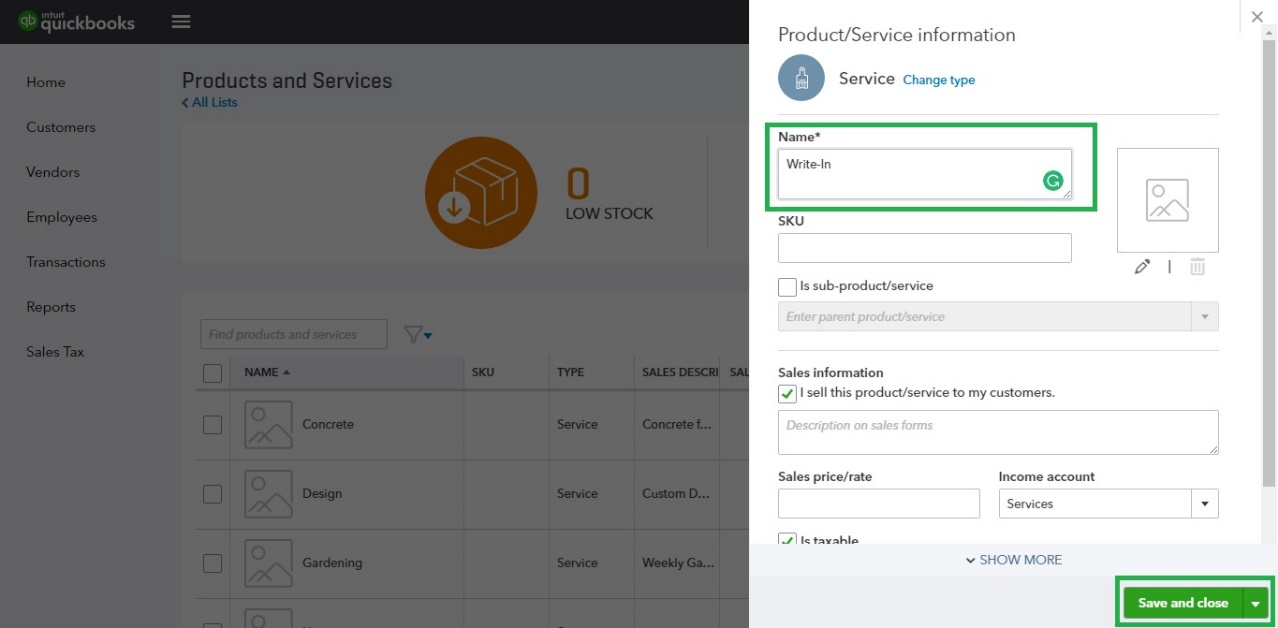Uncheck I sell this product/service checkbox
1278x628 pixels.
[x=787, y=393]
